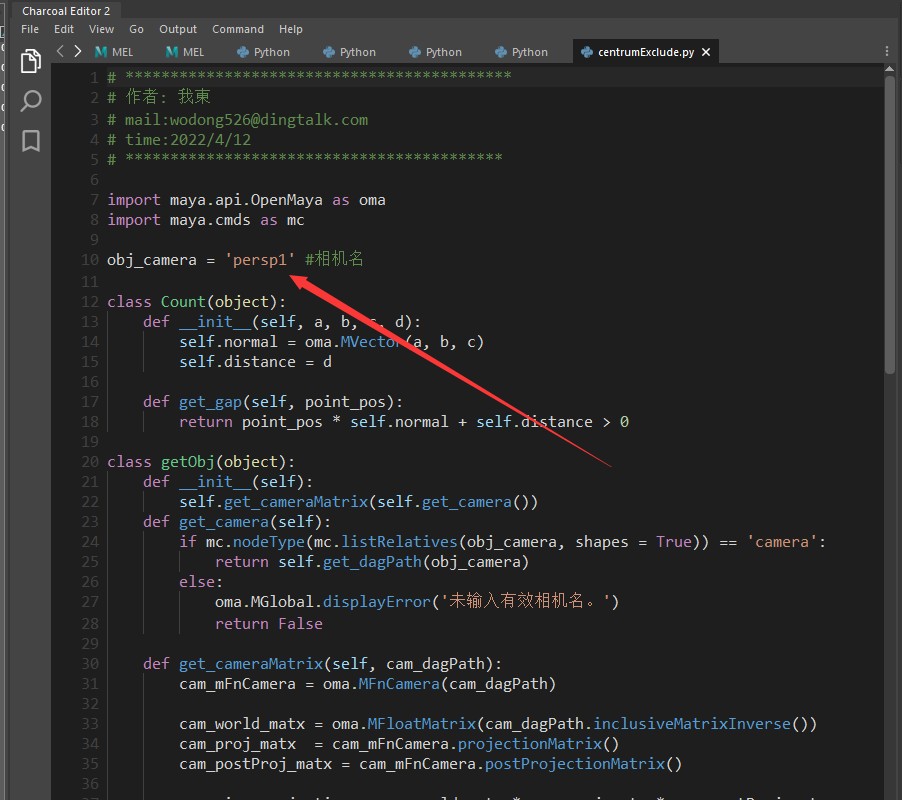Go back with the left chevron arrow
The image size is (902, 800).
60,51
